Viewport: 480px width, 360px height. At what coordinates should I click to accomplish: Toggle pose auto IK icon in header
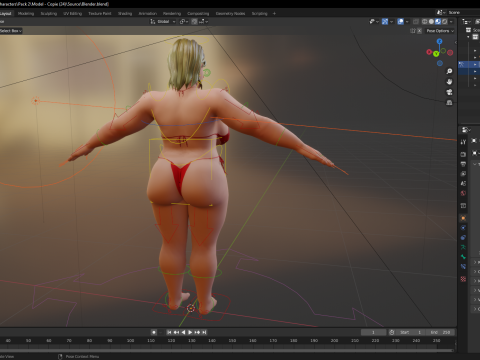(413, 31)
